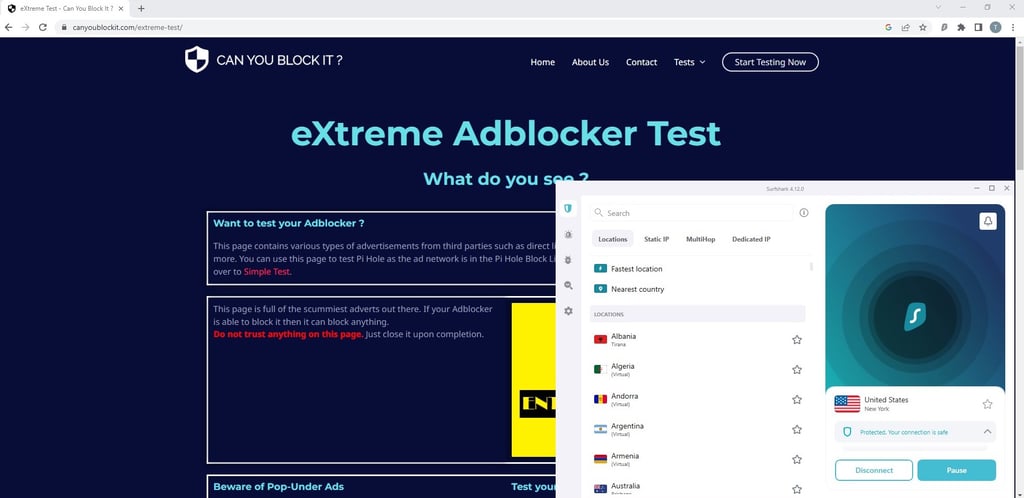Screen dimensions: 1024x498
Task: Bookmark this page with the star icon
Action: click(x=923, y=27)
